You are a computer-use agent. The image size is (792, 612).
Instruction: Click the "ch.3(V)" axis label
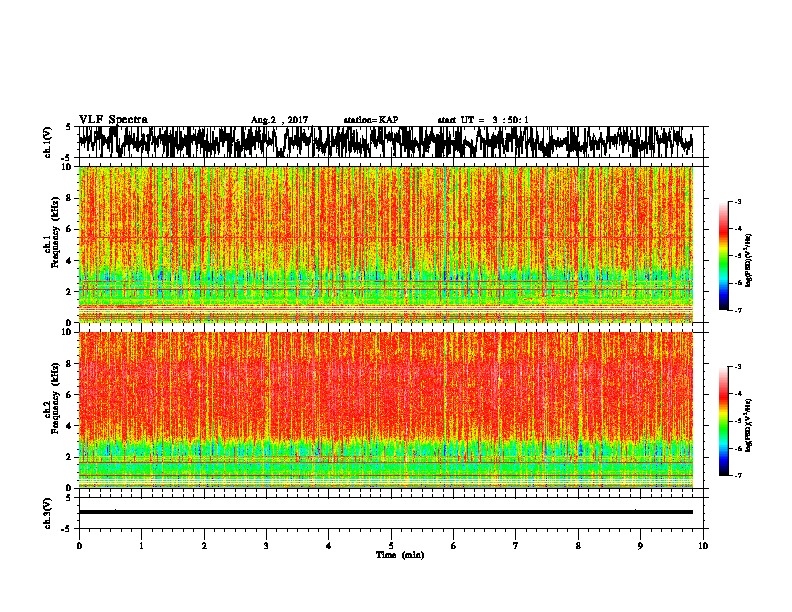pos(48,513)
